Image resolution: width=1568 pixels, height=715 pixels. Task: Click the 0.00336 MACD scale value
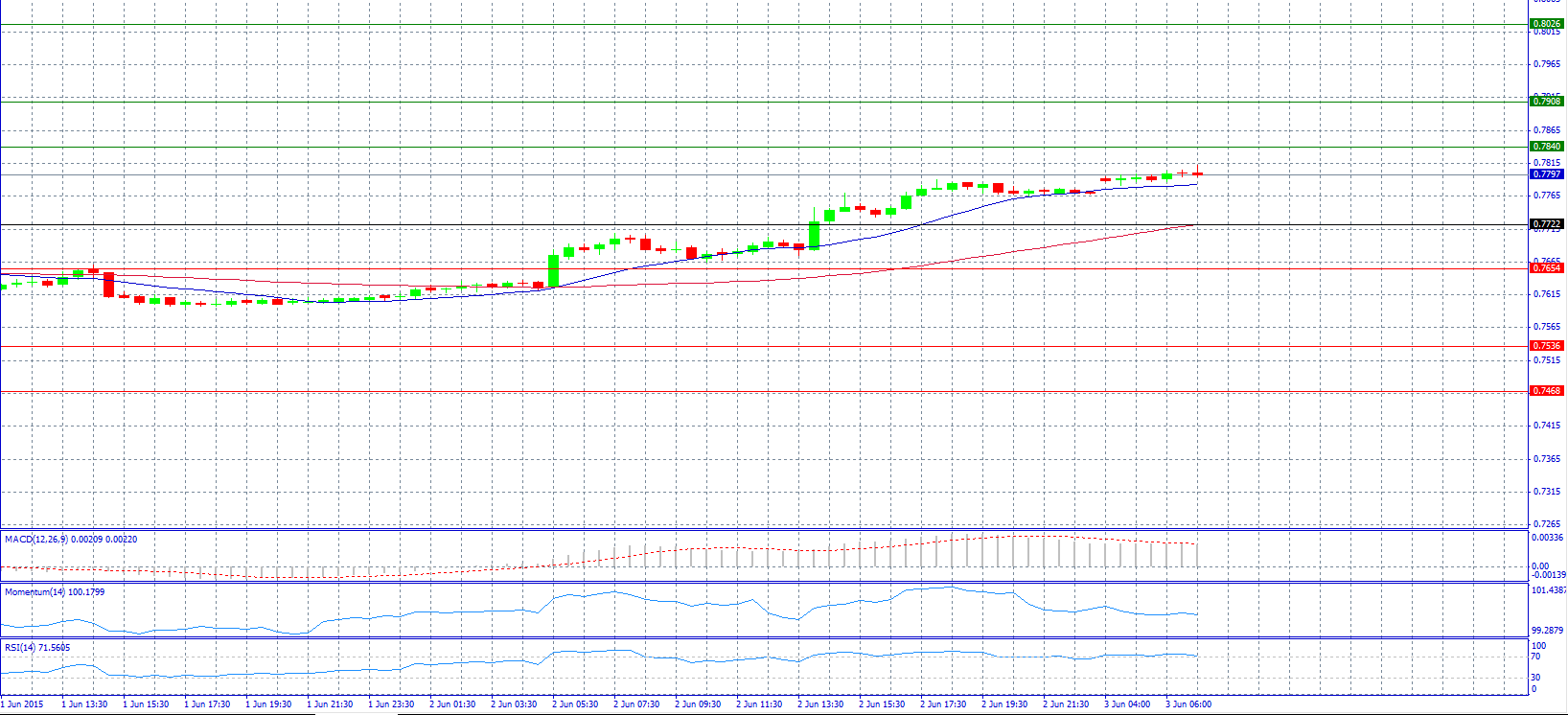click(x=1548, y=538)
